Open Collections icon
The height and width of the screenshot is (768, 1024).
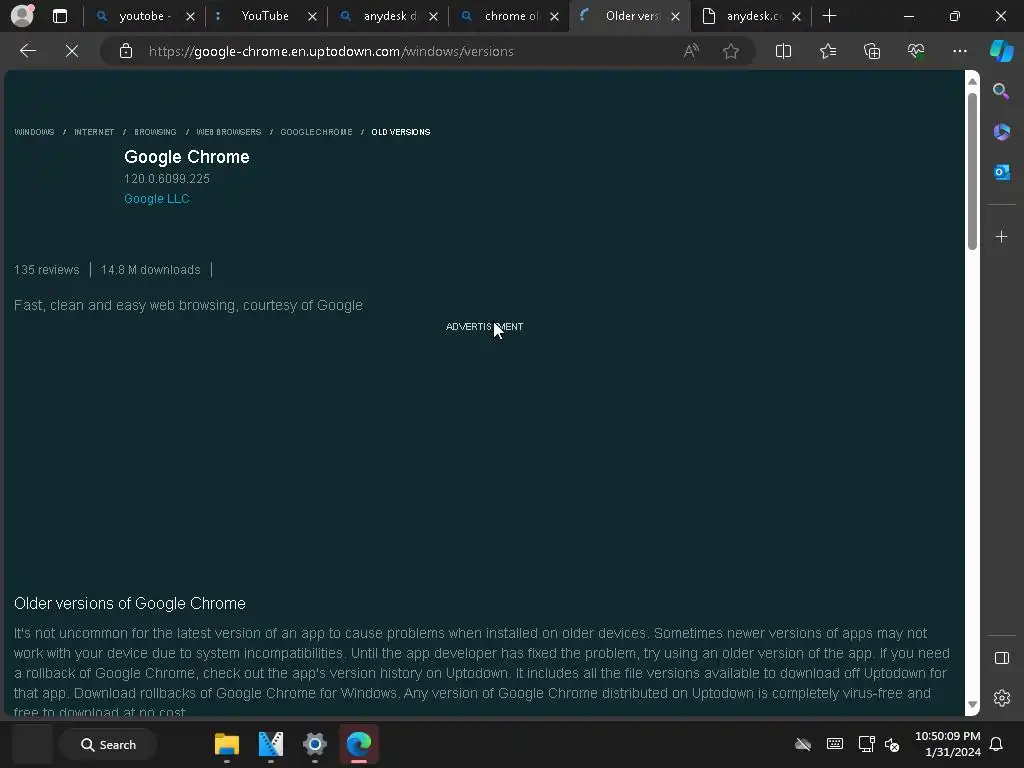pyautogui.click(x=872, y=51)
